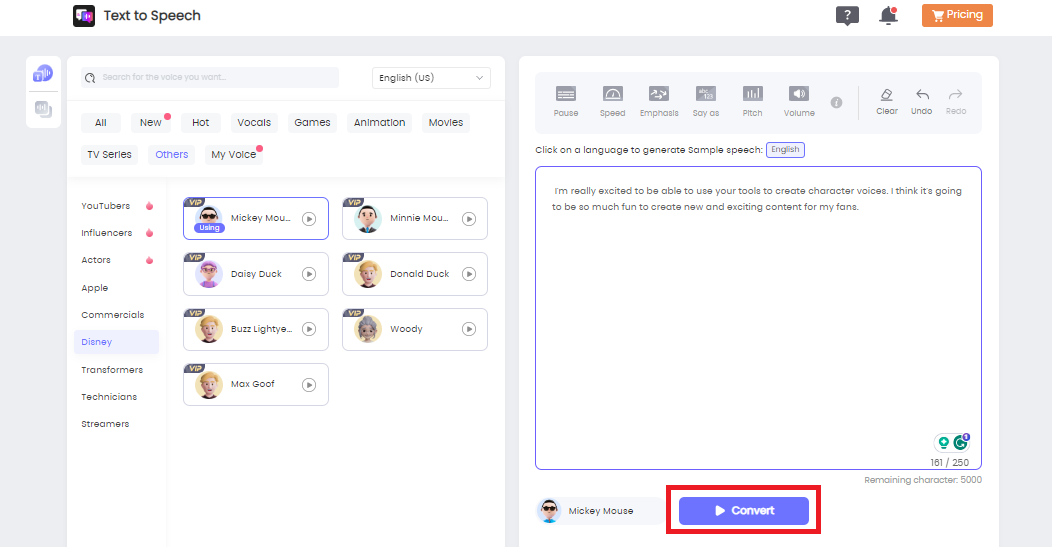This screenshot has width=1052, height=547.
Task: Select the Hot category tab
Action: click(201, 122)
